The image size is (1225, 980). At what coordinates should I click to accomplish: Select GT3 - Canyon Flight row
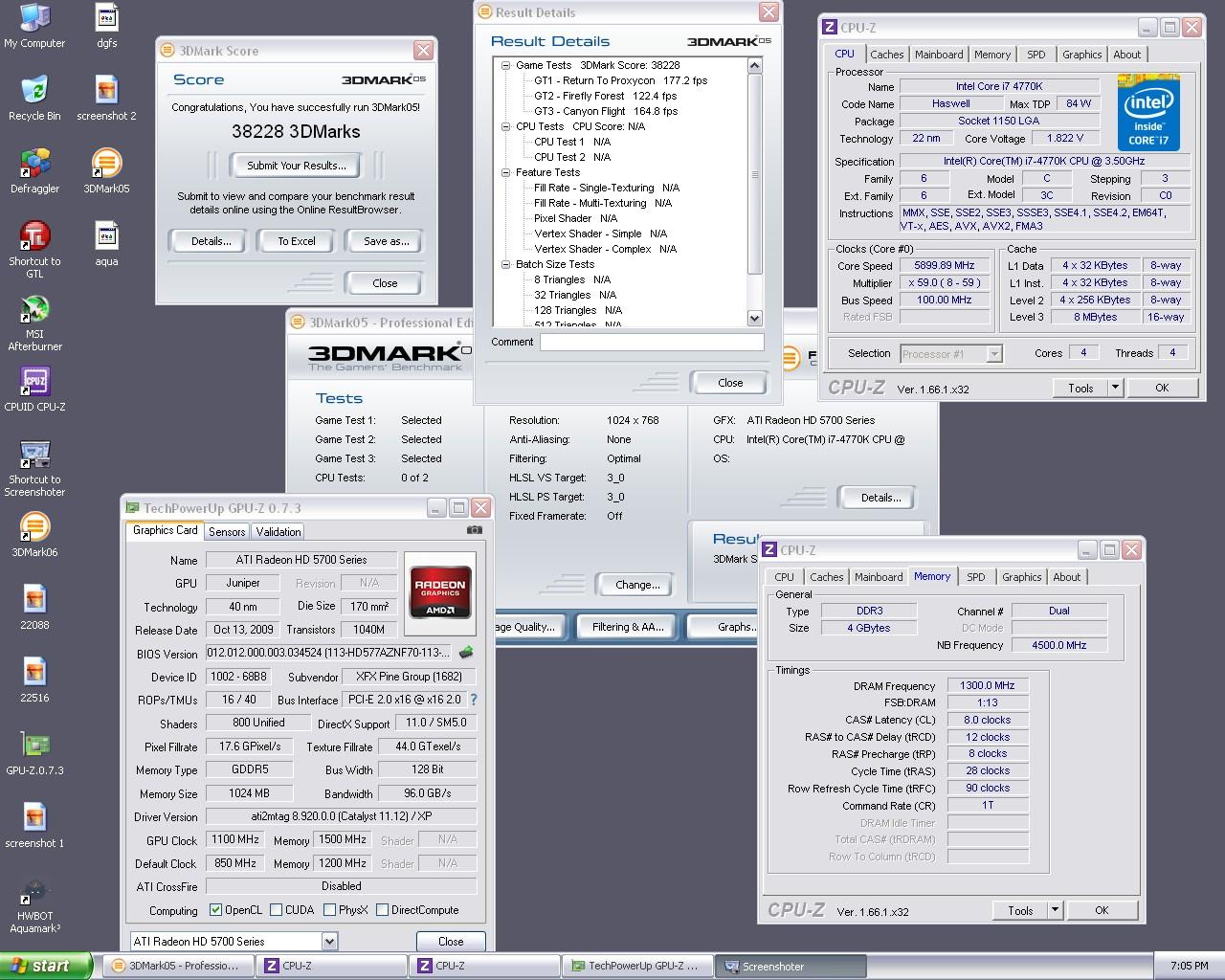(x=606, y=111)
